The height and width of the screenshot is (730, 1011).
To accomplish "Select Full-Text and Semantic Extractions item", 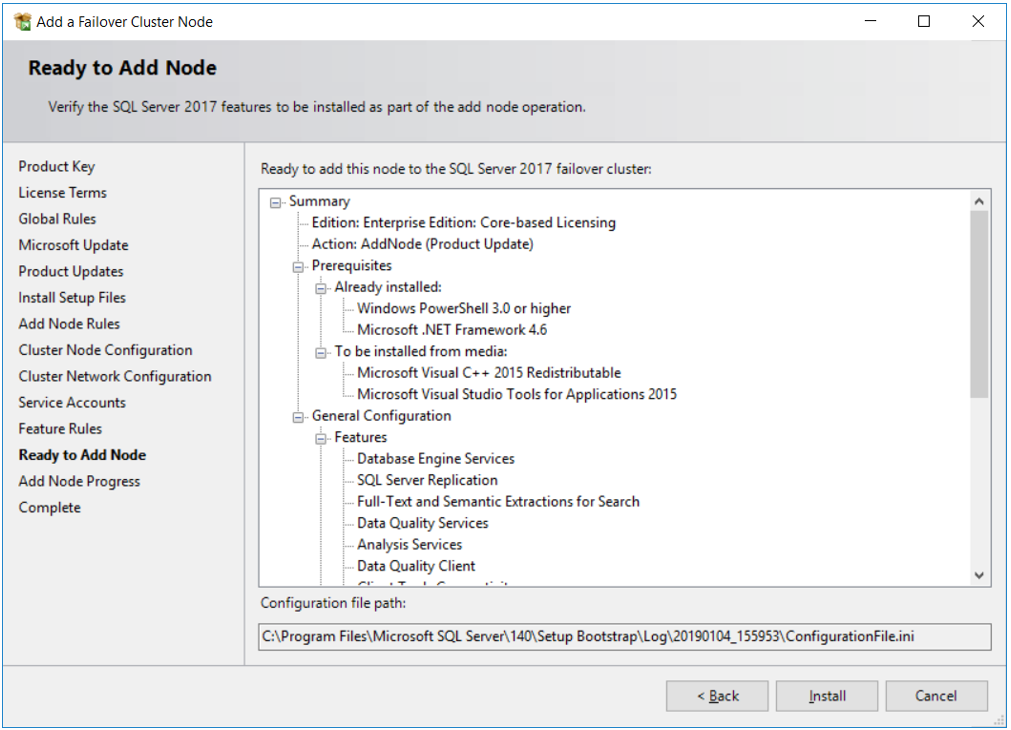I will [x=498, y=501].
